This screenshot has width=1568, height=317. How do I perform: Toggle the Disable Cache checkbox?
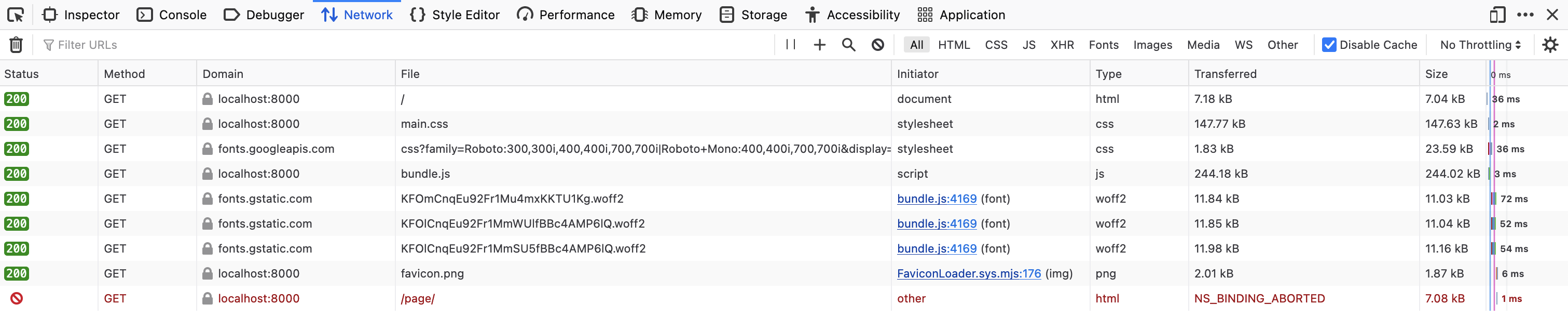(1329, 45)
